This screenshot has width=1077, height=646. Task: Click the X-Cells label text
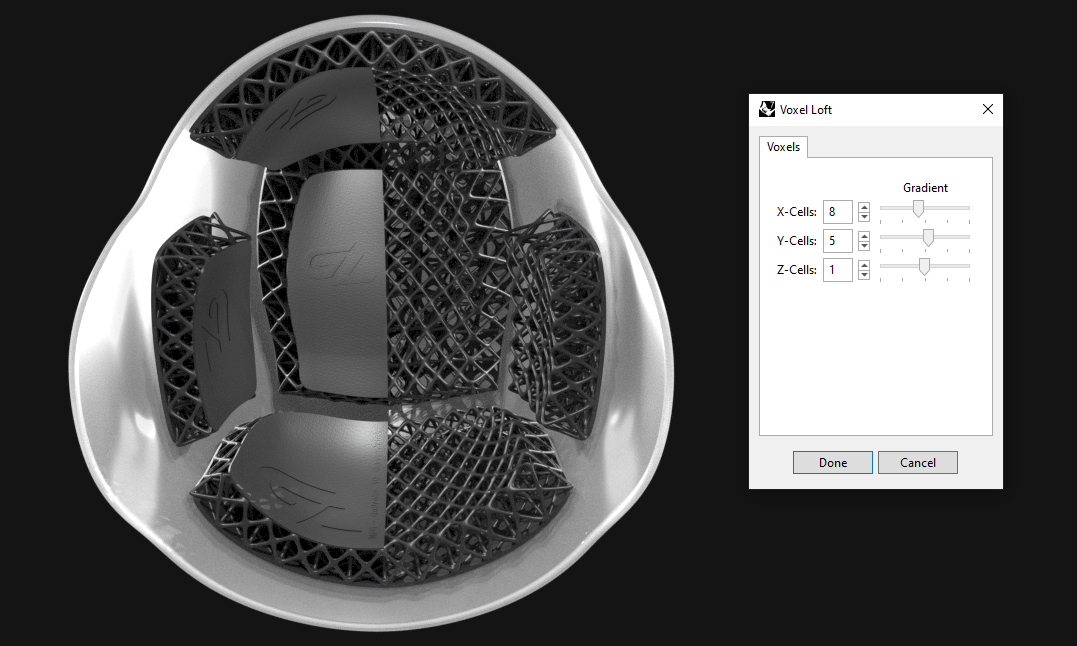[796, 211]
